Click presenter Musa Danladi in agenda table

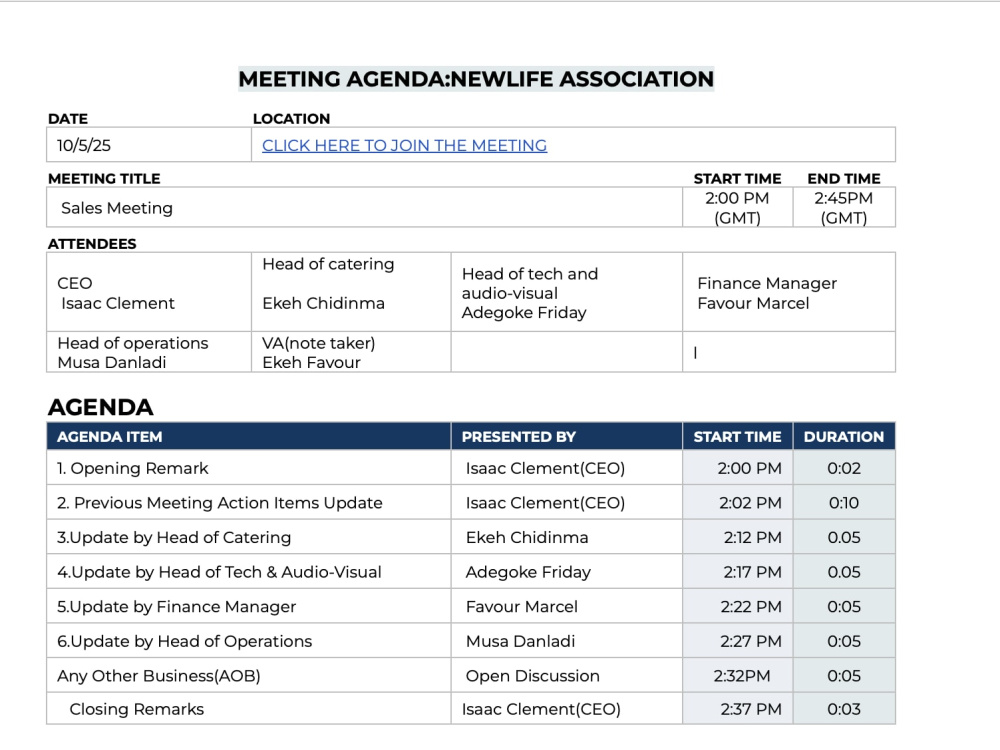coord(566,641)
